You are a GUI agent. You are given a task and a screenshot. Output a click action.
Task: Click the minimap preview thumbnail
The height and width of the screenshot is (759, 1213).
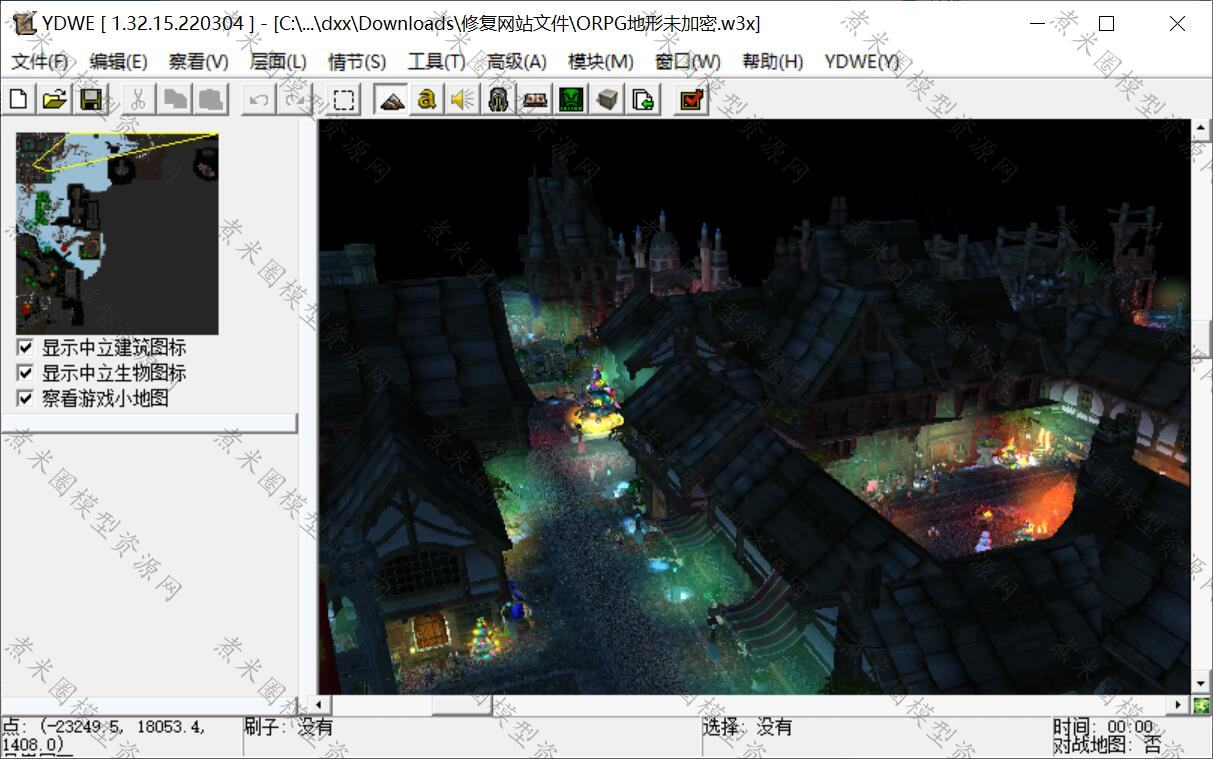[x=117, y=233]
